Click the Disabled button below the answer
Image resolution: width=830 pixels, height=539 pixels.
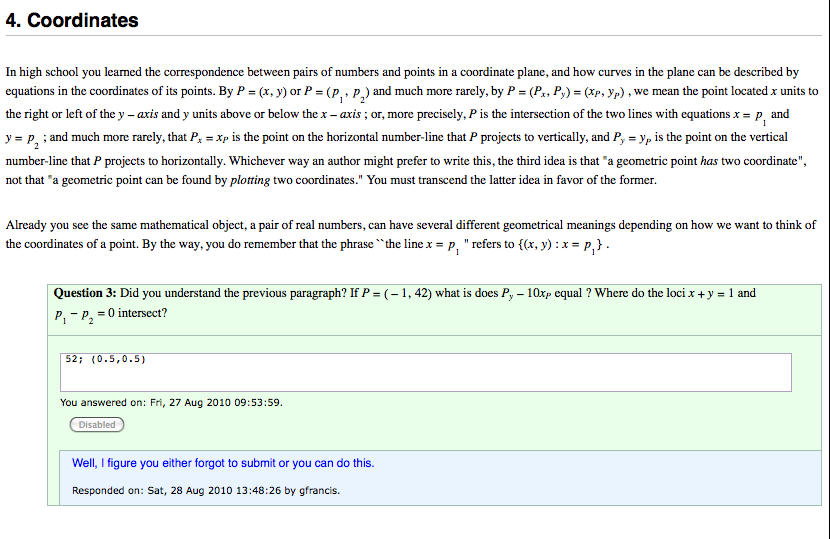pos(97,425)
